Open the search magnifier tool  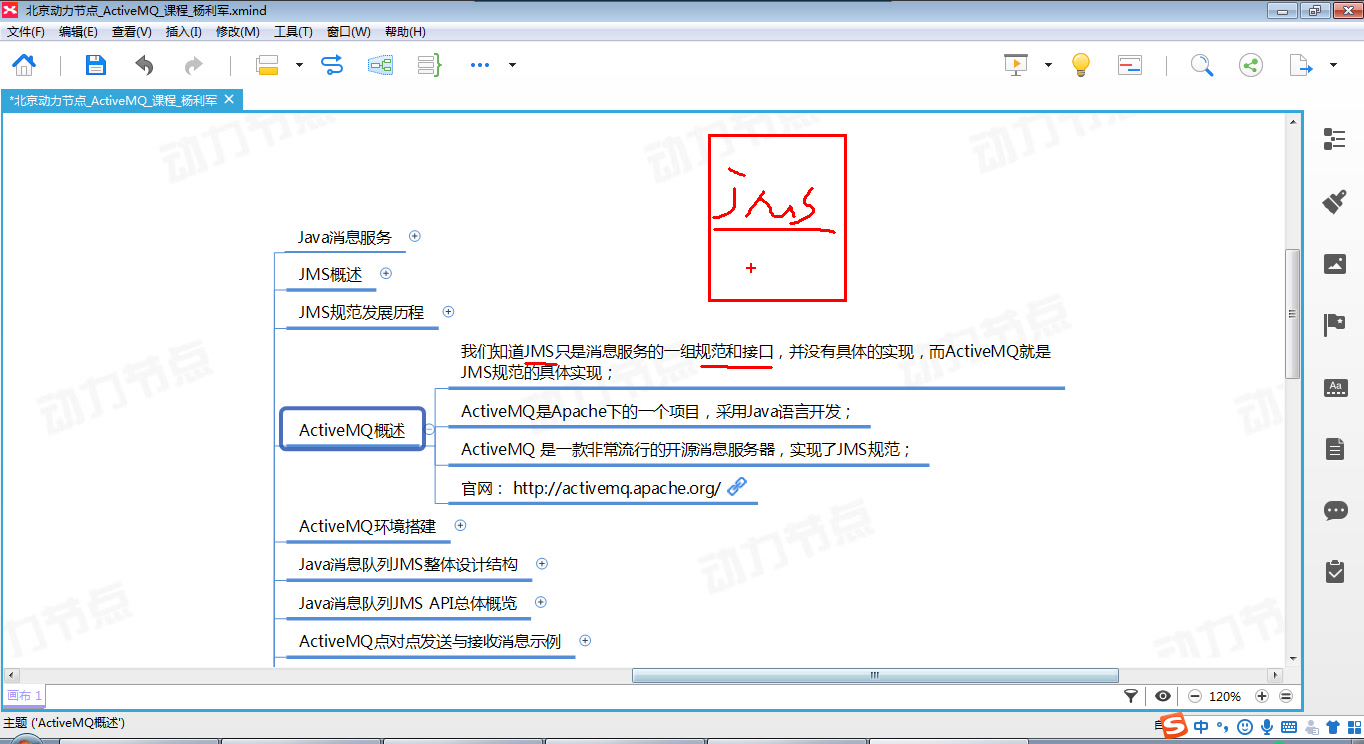[1202, 65]
